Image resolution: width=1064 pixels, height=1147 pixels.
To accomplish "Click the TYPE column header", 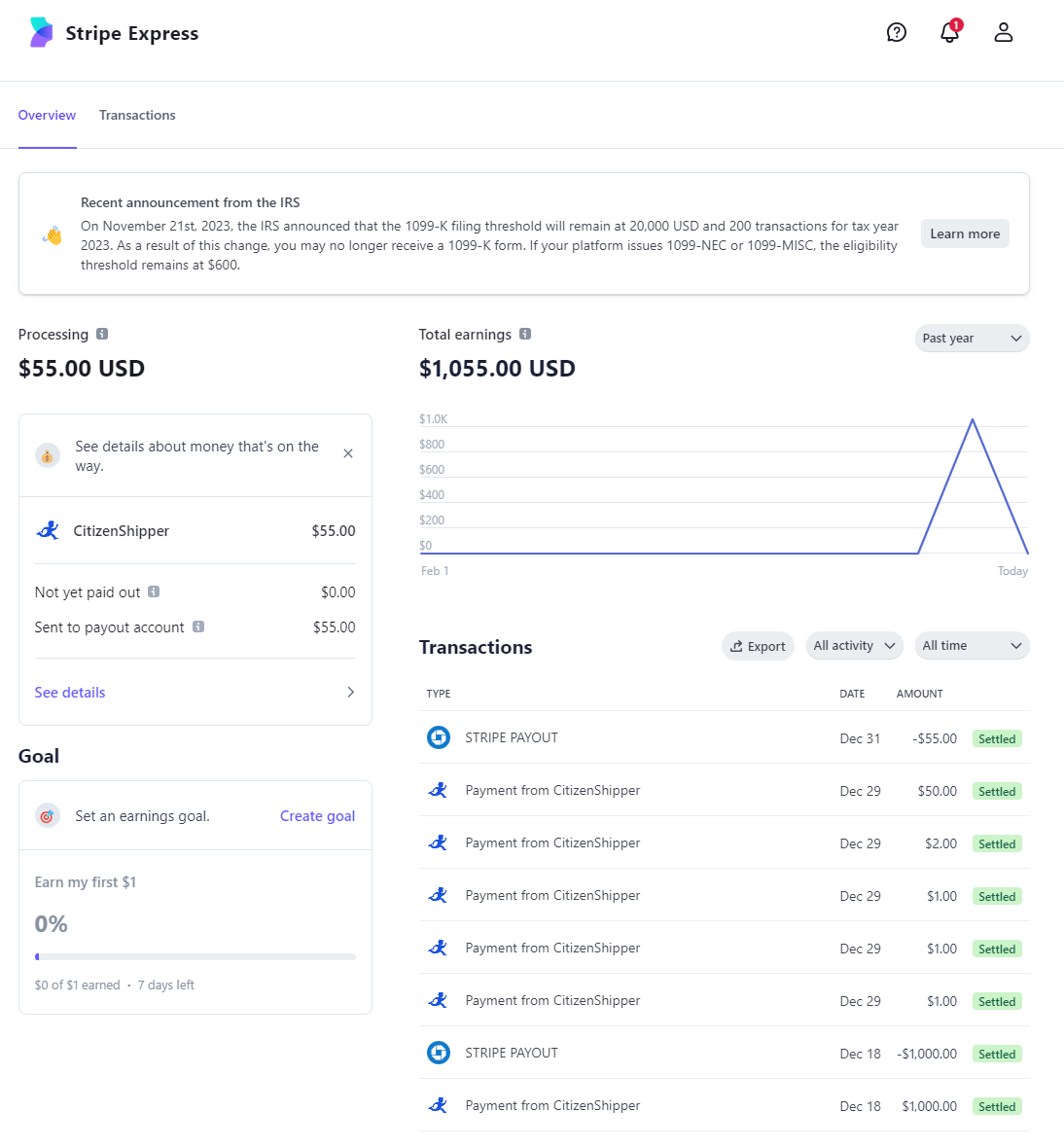I will click(x=439, y=694).
